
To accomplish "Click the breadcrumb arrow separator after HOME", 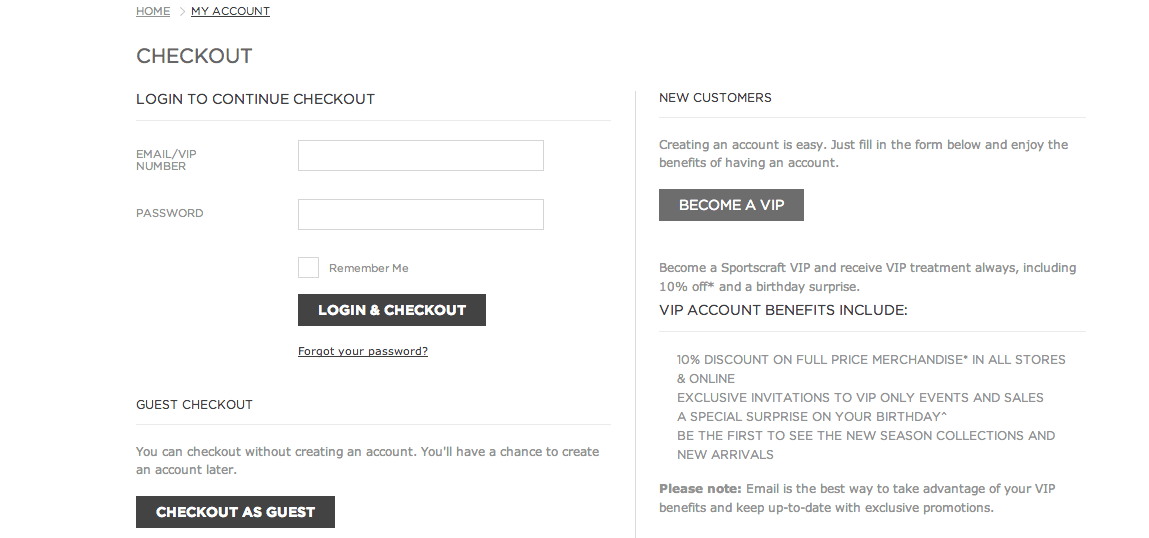I will point(181,11).
